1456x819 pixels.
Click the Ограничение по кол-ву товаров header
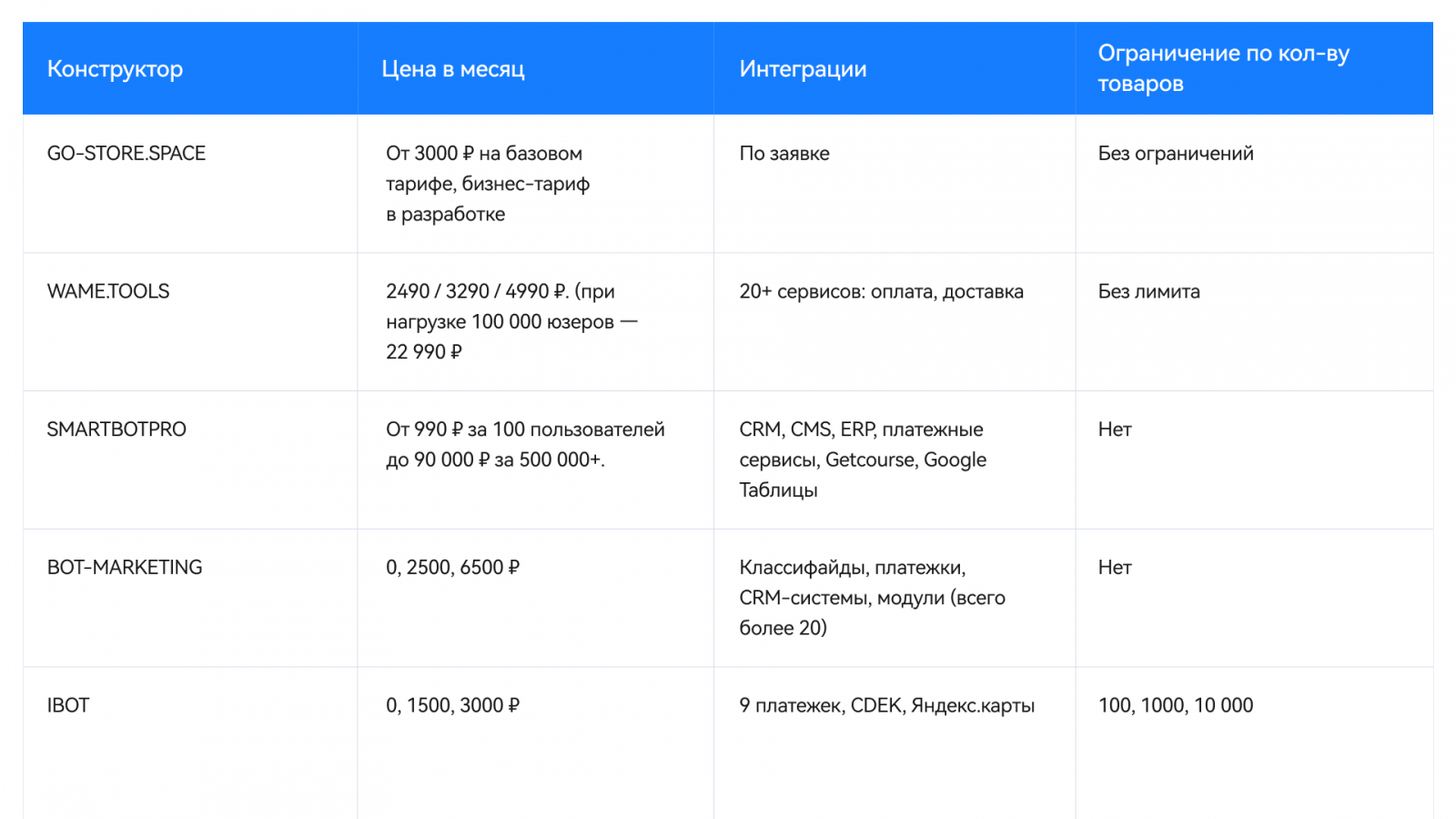point(1223,68)
